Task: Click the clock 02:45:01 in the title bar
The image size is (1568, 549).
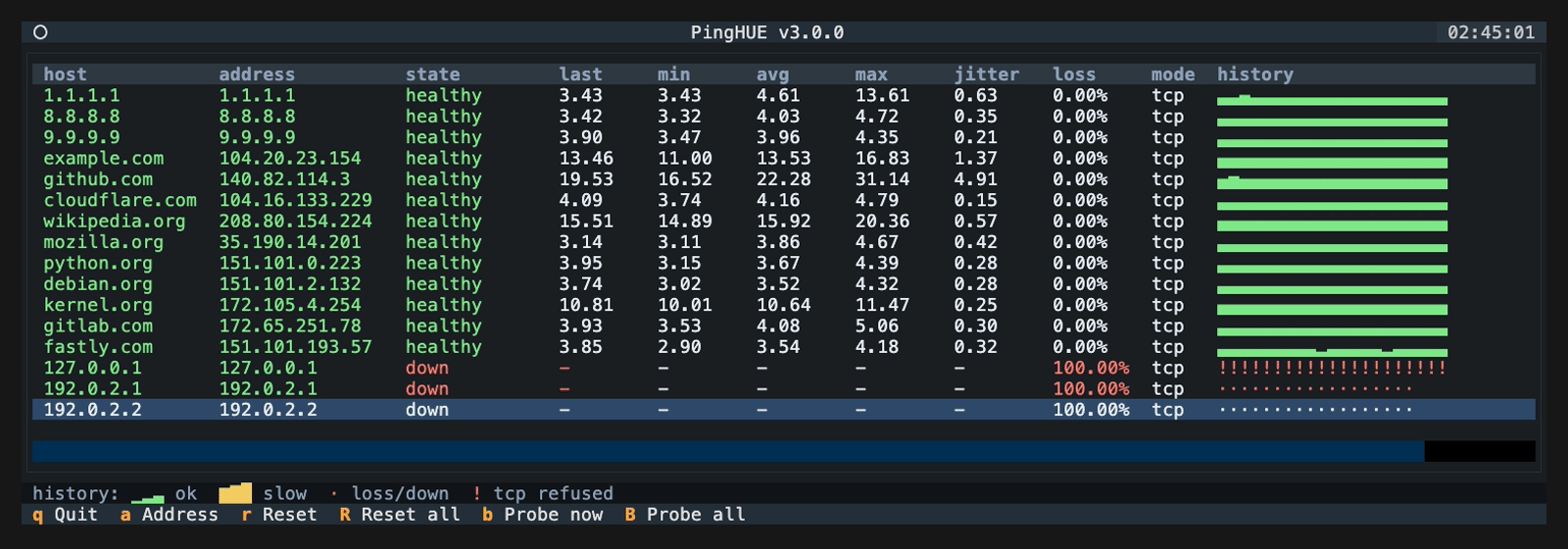Action: click(x=1492, y=32)
